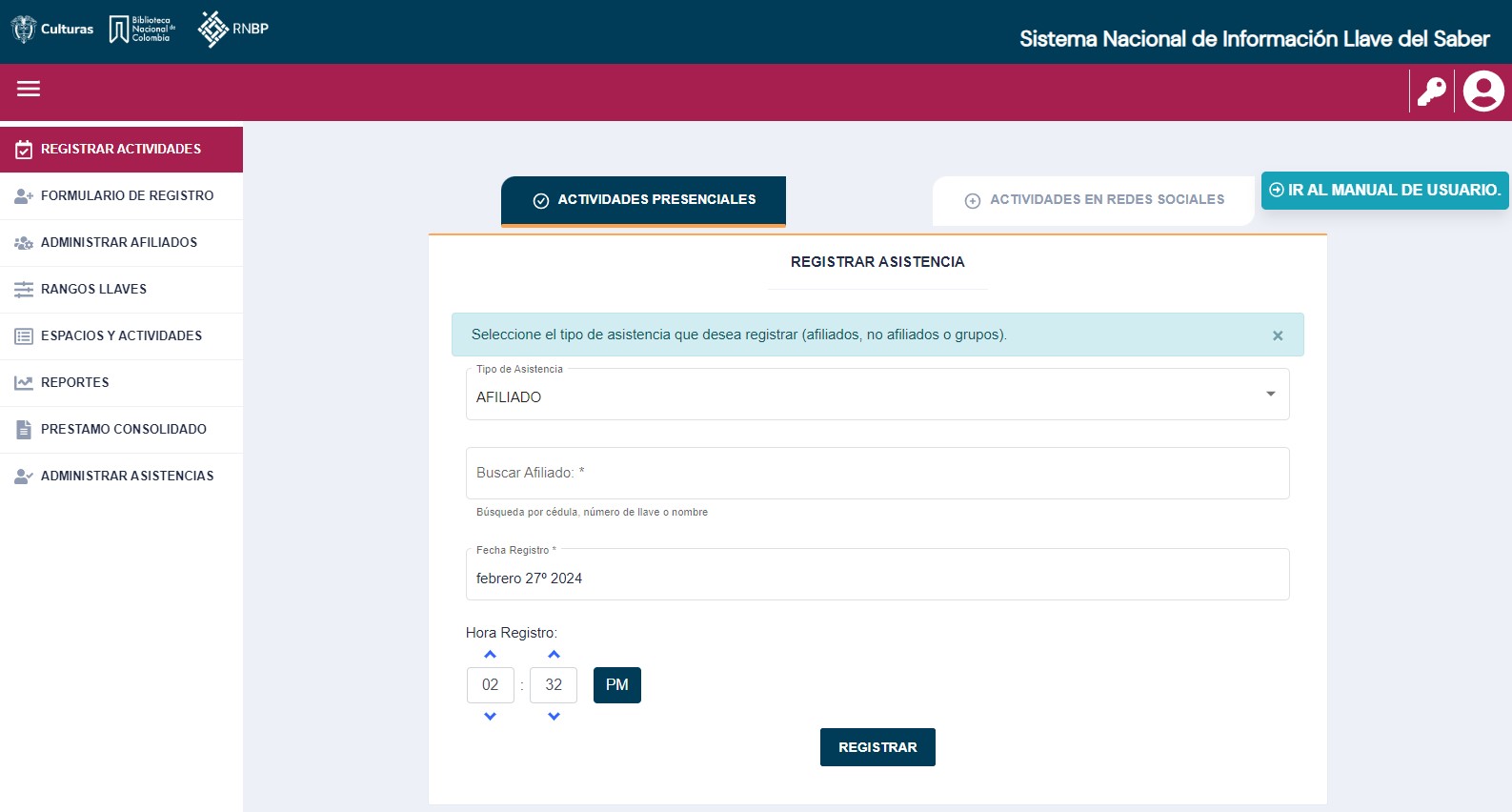Click the hour input showing 02
This screenshot has height=812, width=1512.
(491, 685)
